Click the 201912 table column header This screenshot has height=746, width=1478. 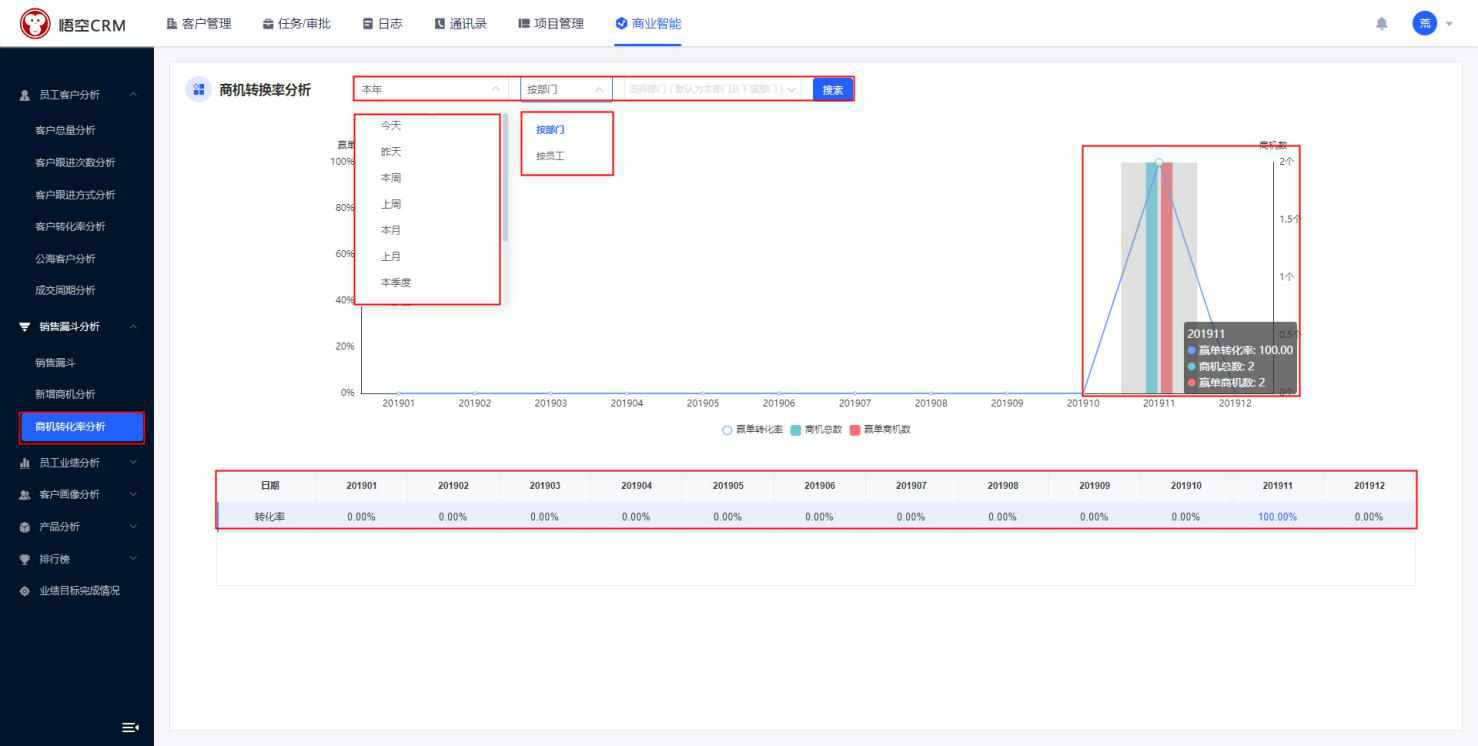point(1369,485)
